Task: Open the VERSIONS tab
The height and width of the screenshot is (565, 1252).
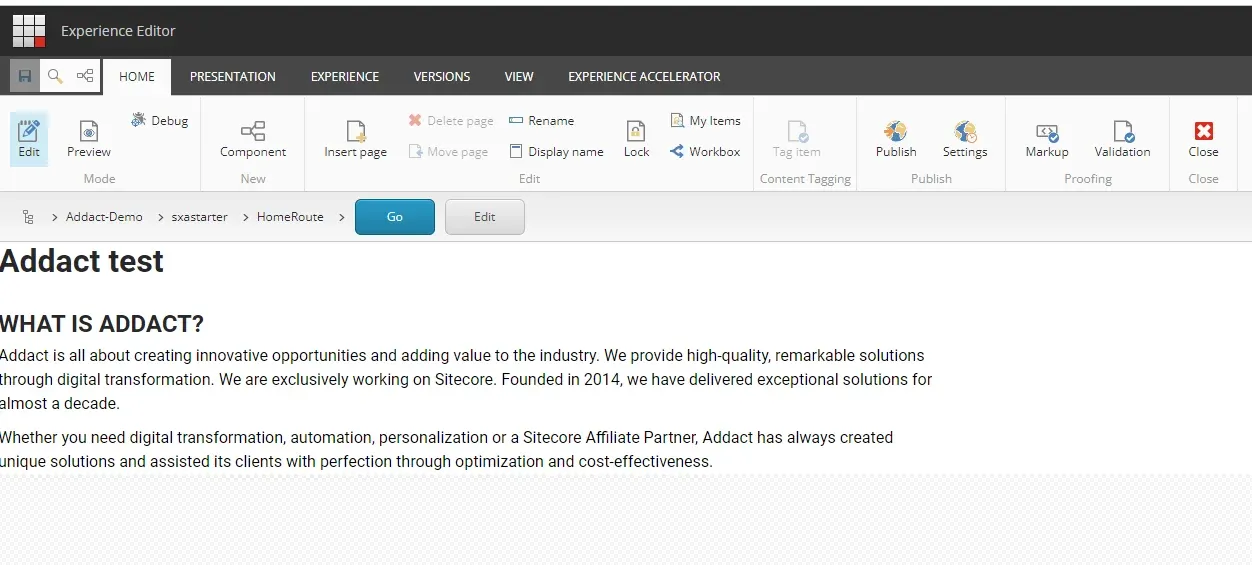Action: (442, 76)
